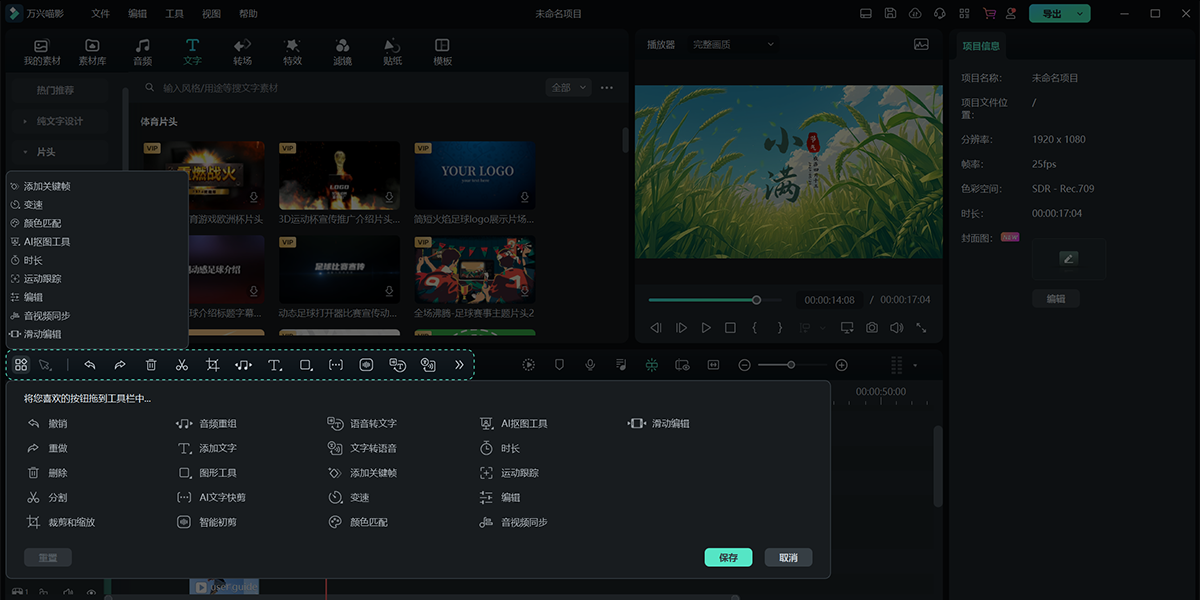Open the 文件 menu

[100, 14]
